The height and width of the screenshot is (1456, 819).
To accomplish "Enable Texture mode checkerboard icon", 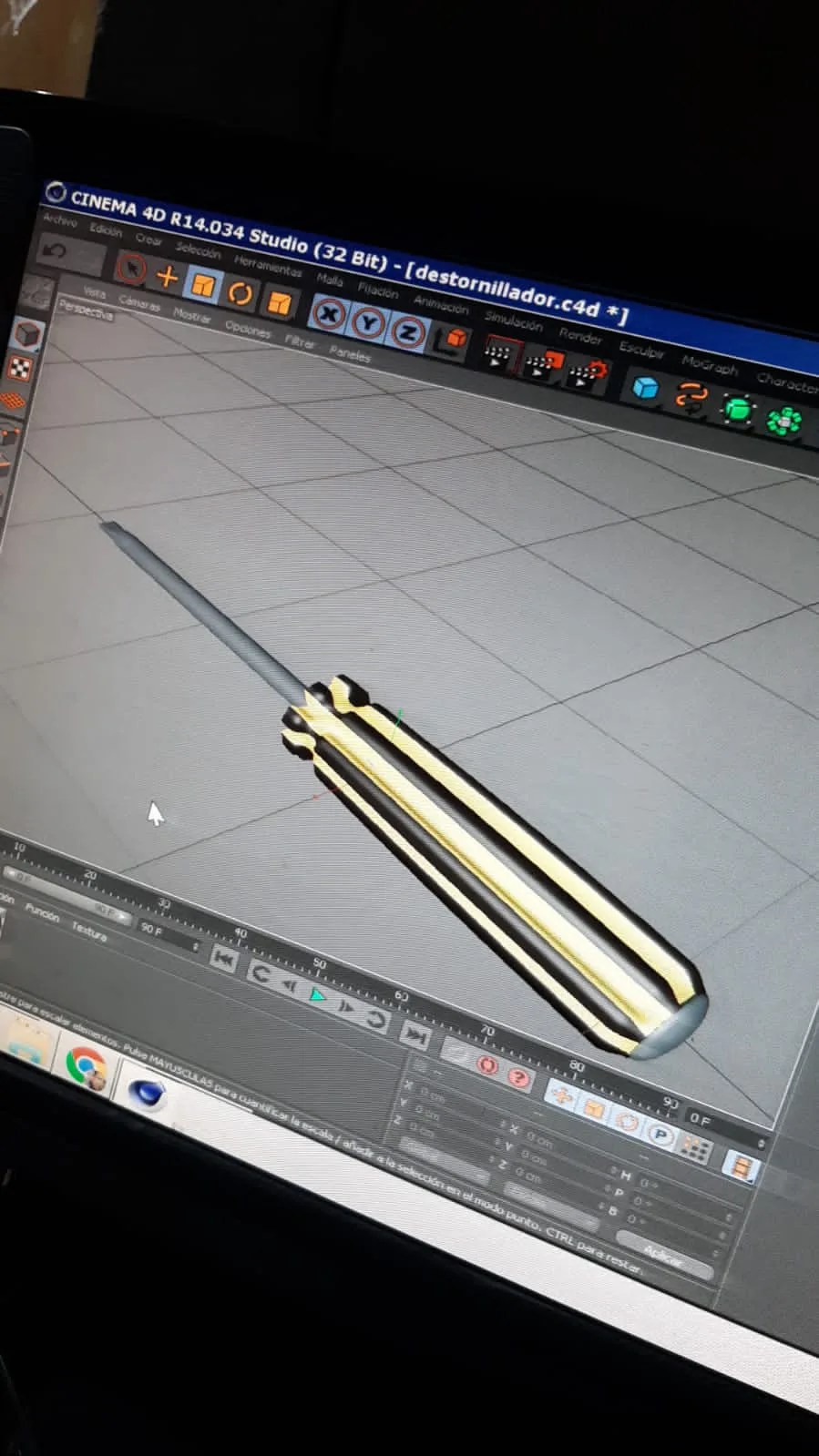I will (x=21, y=368).
